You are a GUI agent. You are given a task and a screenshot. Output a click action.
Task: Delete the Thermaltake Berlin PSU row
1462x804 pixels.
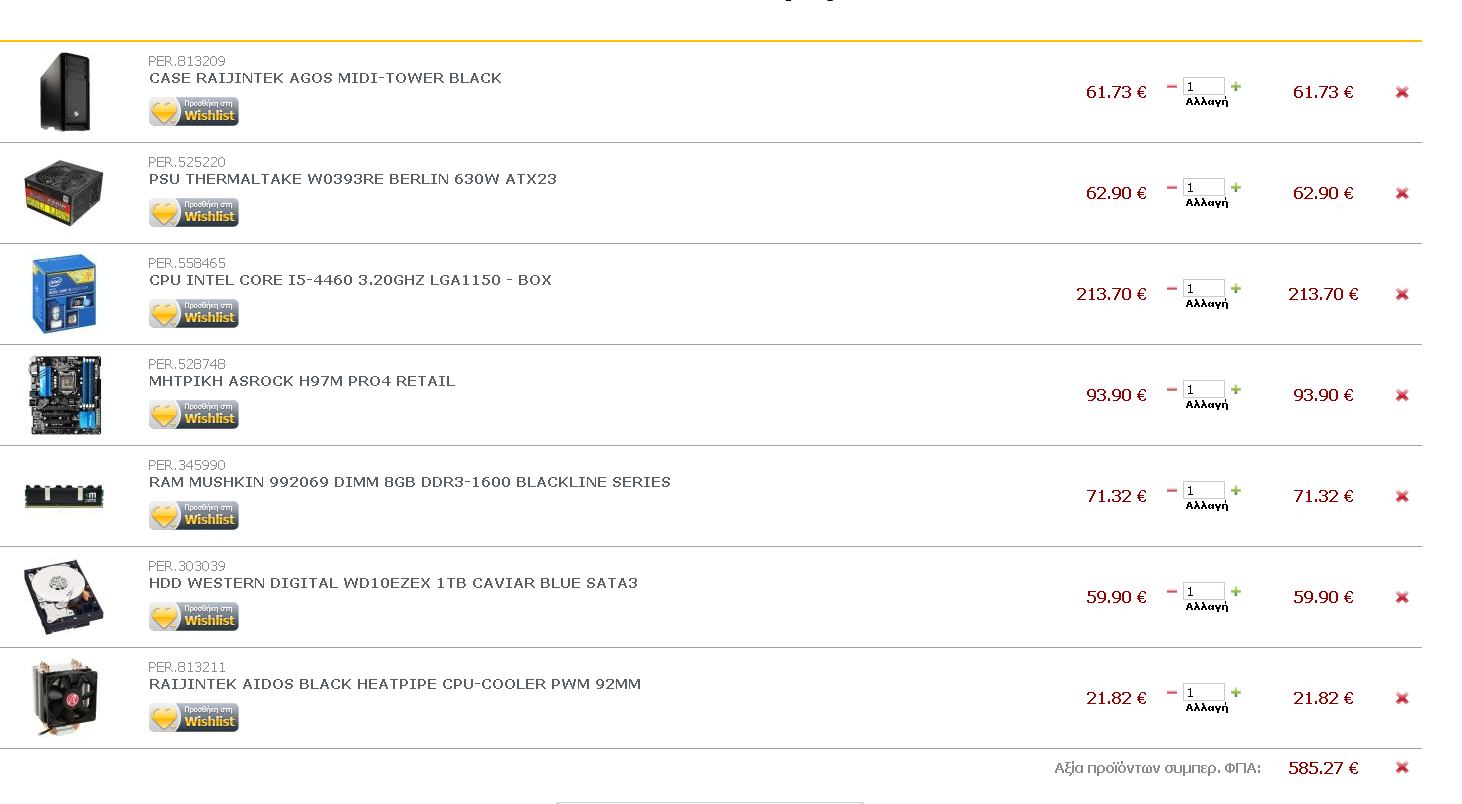pos(1402,193)
